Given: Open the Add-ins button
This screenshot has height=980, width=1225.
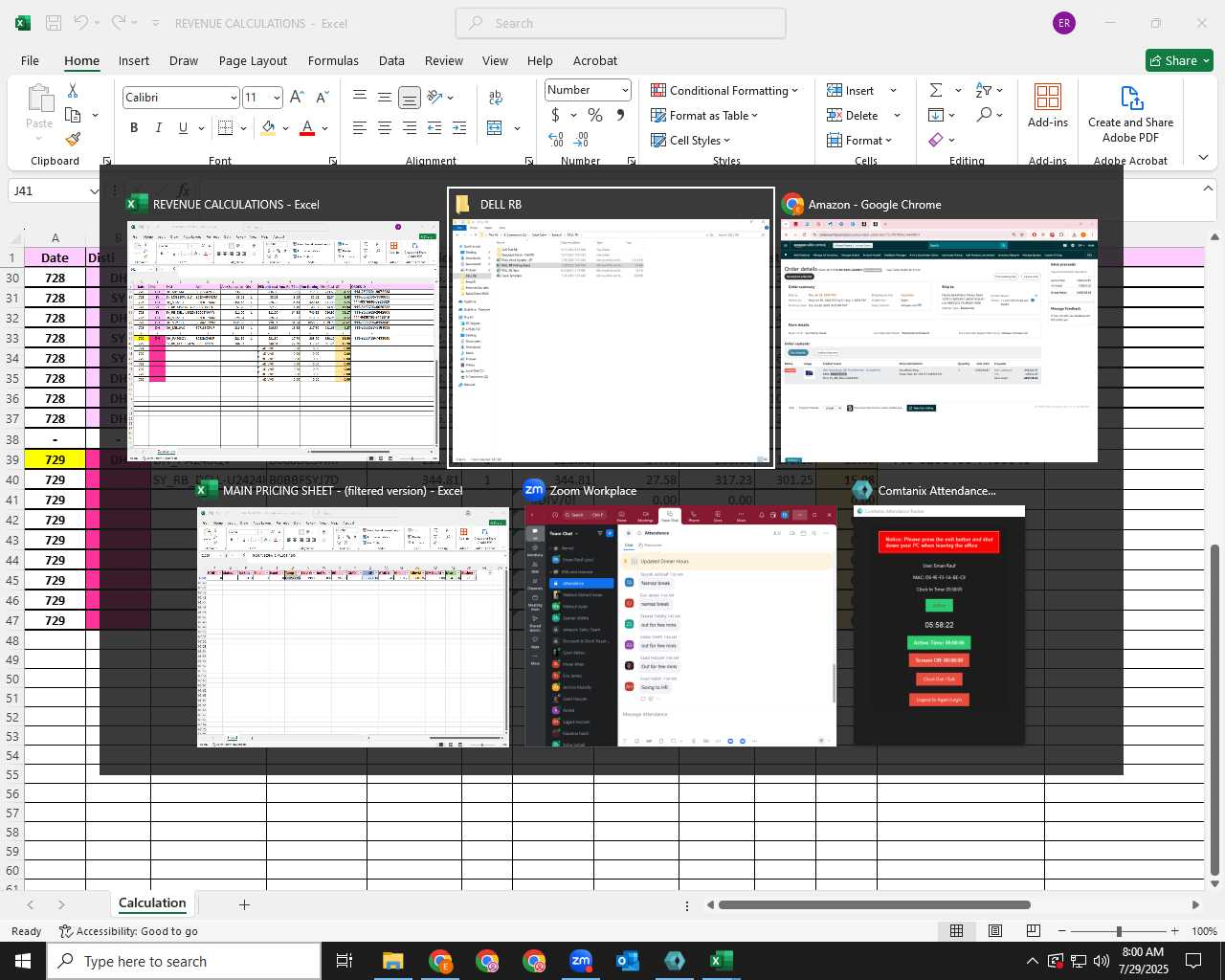Looking at the screenshot, I should 1048,106.
